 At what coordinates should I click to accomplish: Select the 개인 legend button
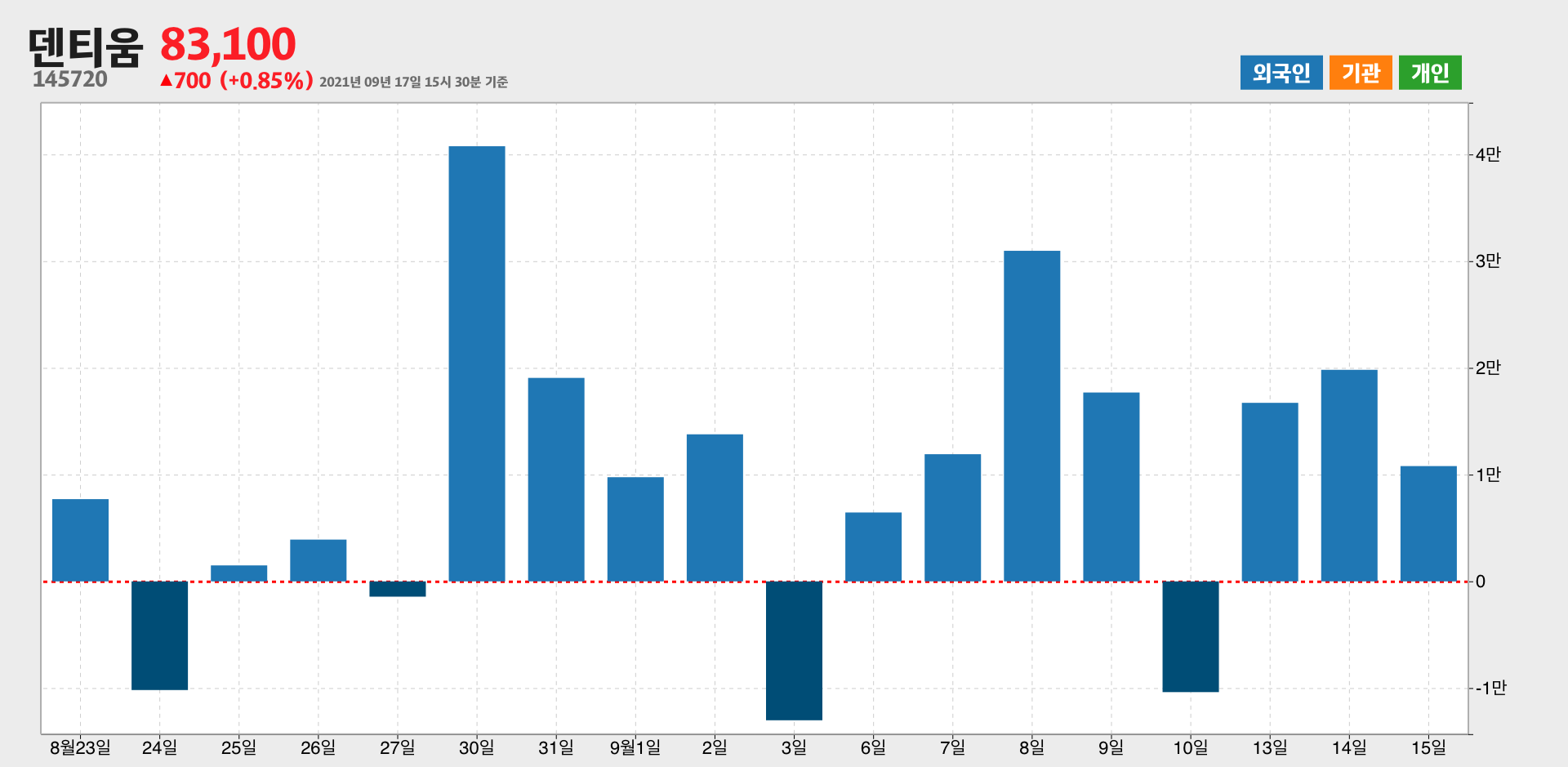(x=1430, y=73)
